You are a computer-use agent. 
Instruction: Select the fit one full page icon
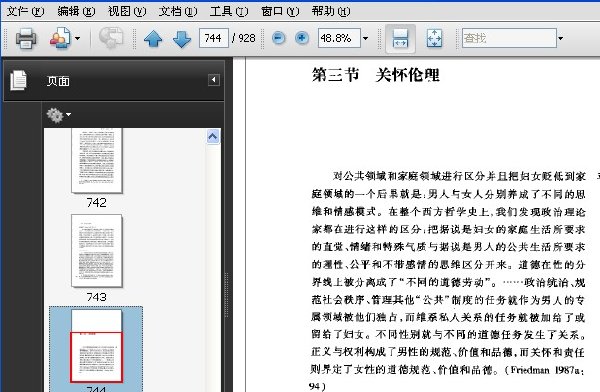coord(434,38)
